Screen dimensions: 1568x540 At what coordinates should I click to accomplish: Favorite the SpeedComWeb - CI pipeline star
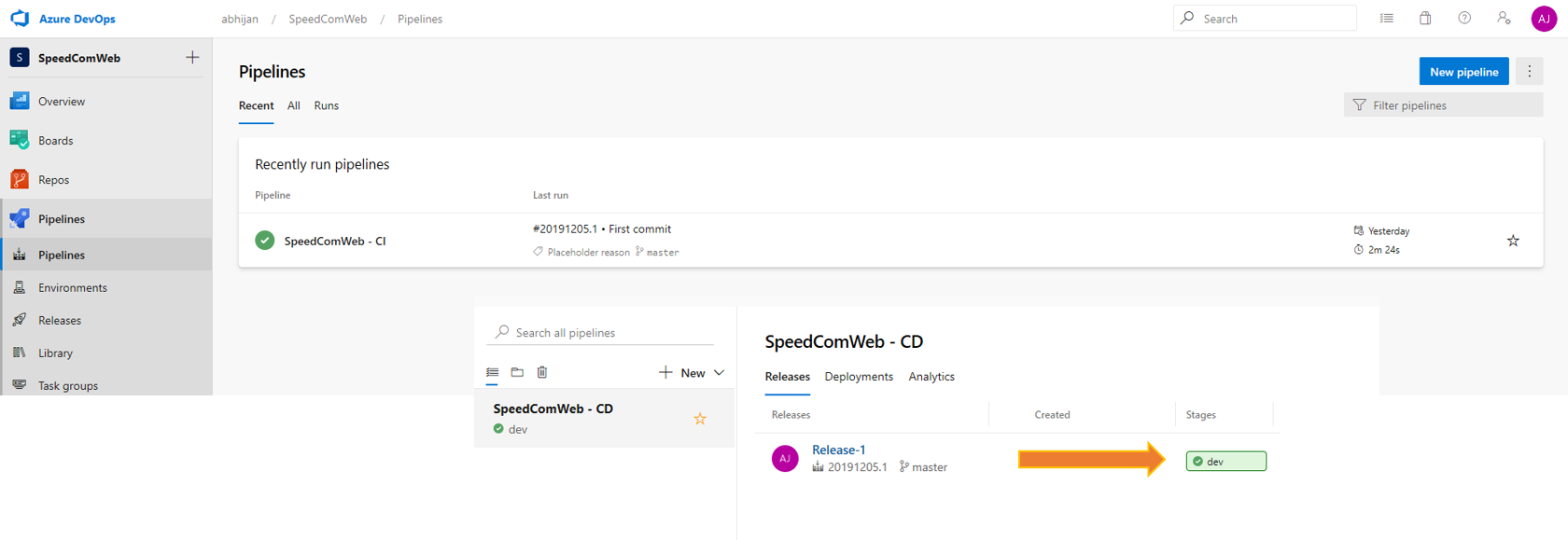coord(1513,241)
